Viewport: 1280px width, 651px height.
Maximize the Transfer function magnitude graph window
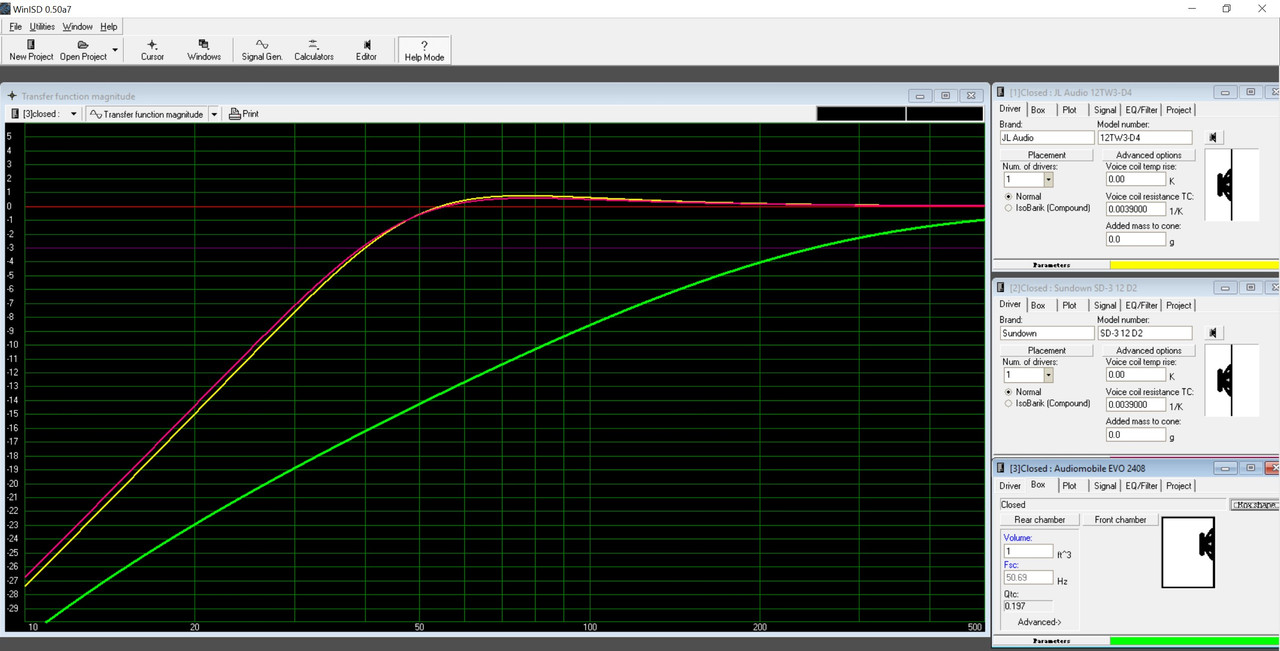[946, 96]
